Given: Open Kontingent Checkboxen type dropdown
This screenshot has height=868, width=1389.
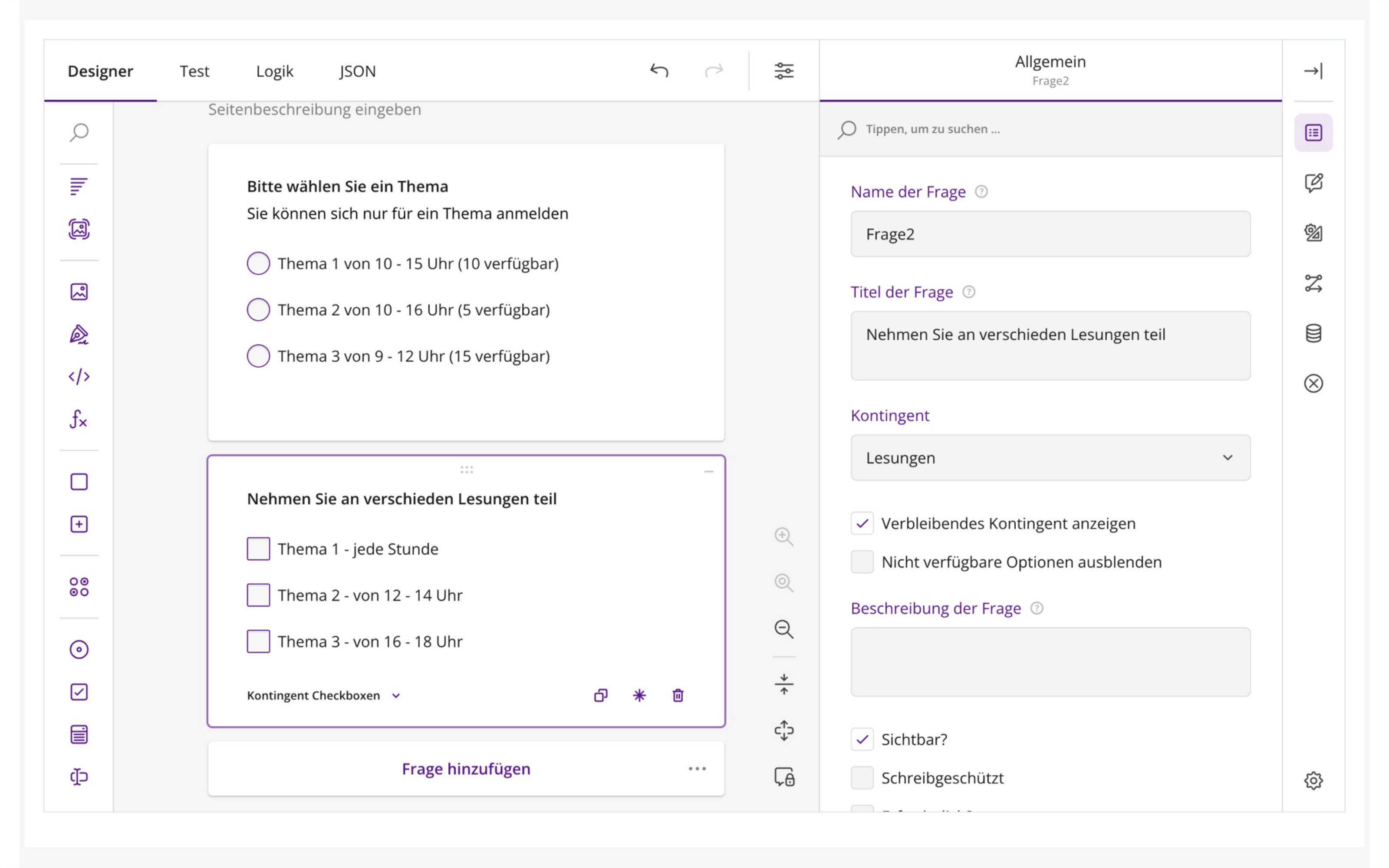Looking at the screenshot, I should pos(324,695).
